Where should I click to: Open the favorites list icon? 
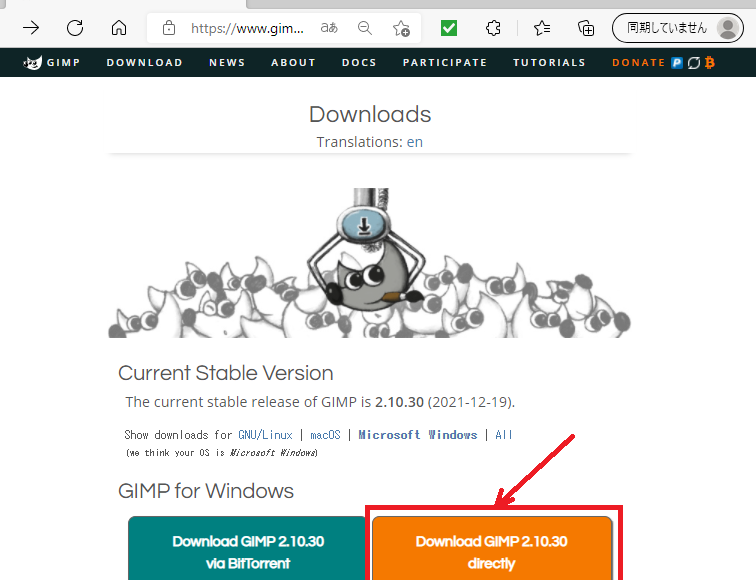(x=542, y=28)
